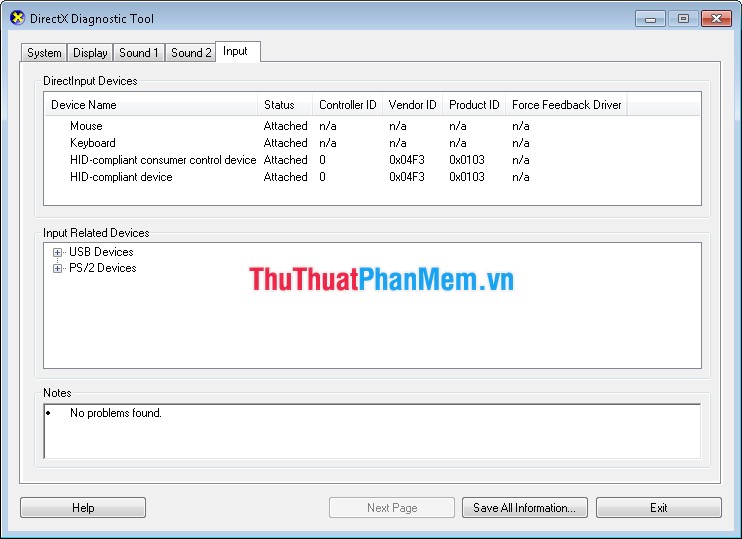Click Save All Information button
The image size is (742, 539).
[525, 508]
